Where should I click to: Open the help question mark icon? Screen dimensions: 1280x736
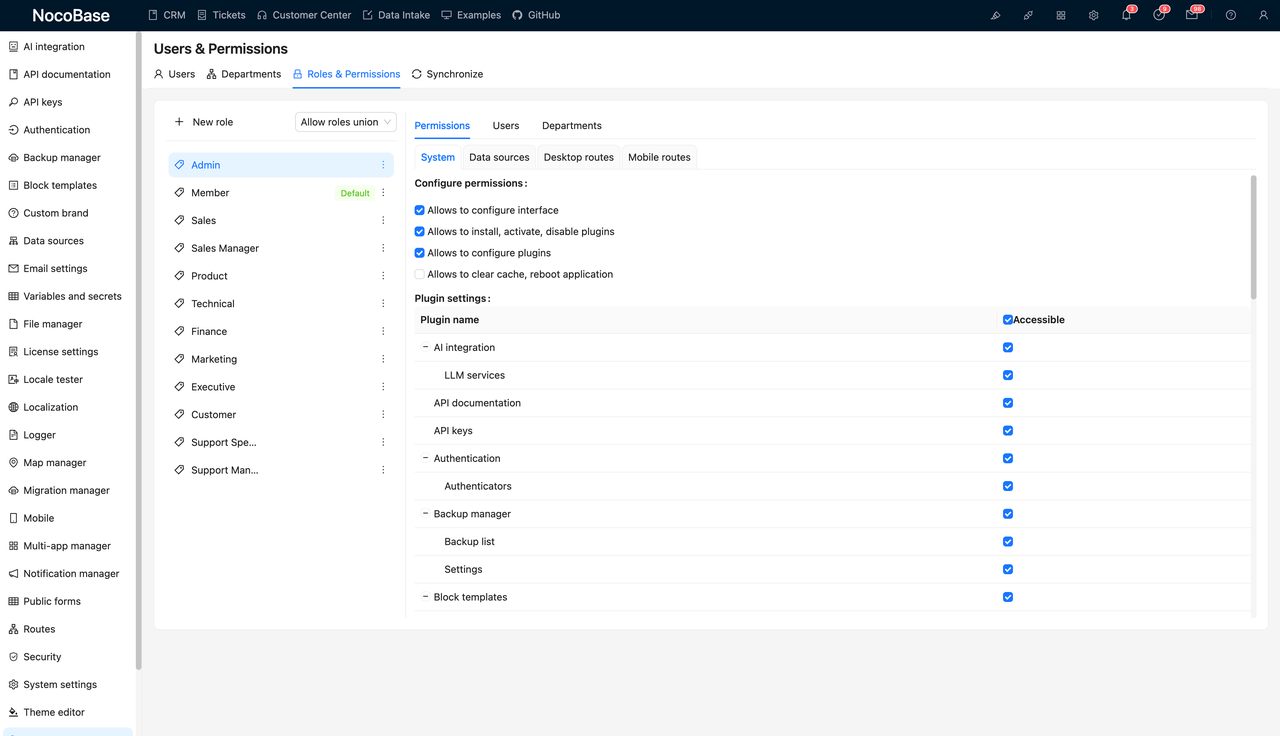click(1231, 15)
